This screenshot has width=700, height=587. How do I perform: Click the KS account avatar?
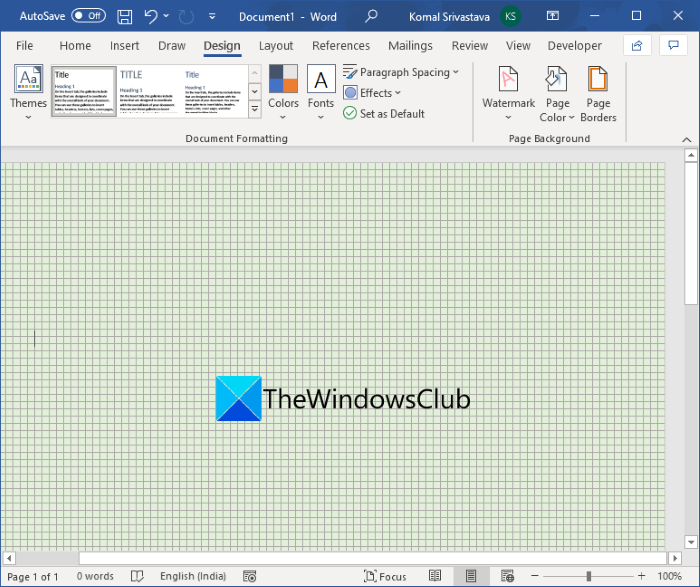coord(510,17)
